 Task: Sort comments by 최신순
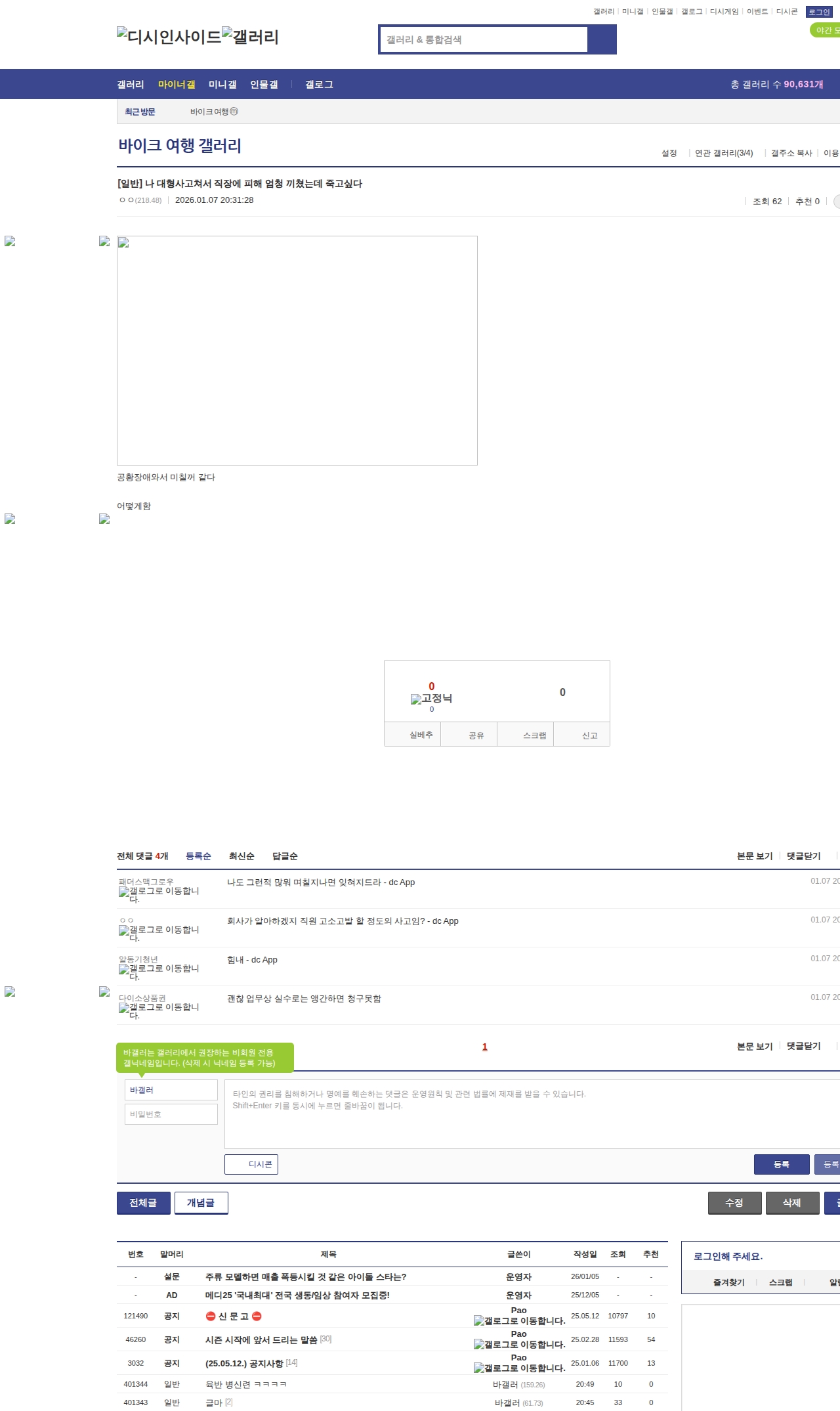pos(241,856)
